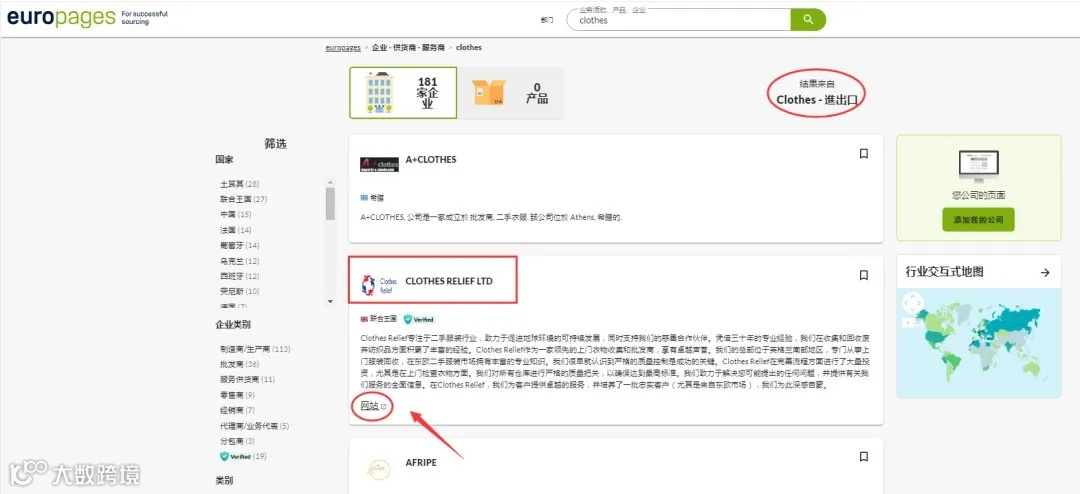Click the building icon on companies tab
The height and width of the screenshot is (494, 1080).
click(378, 93)
